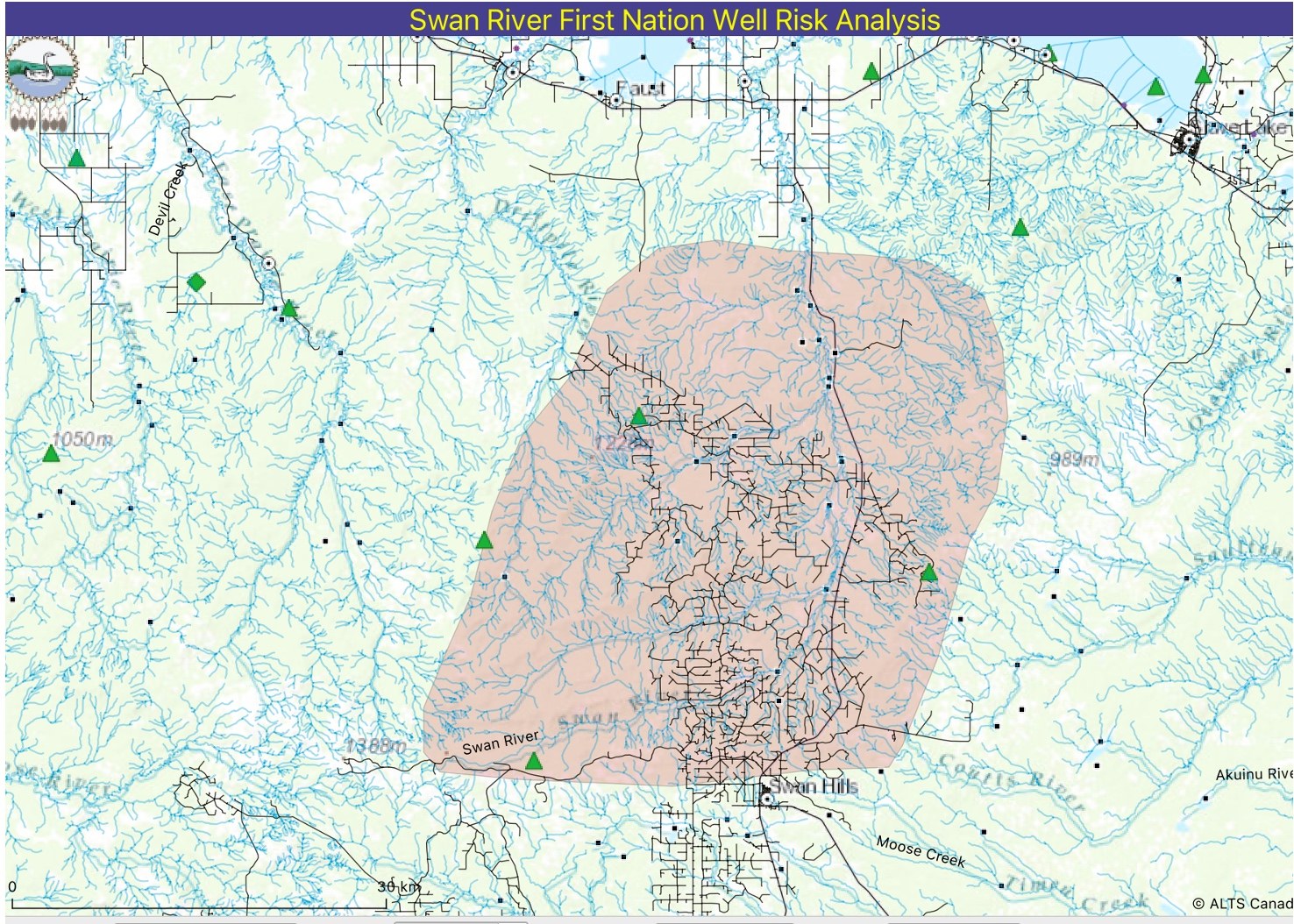Click the 'Akuinu Rive' label
The width and height of the screenshot is (1294, 924).
(x=1254, y=774)
